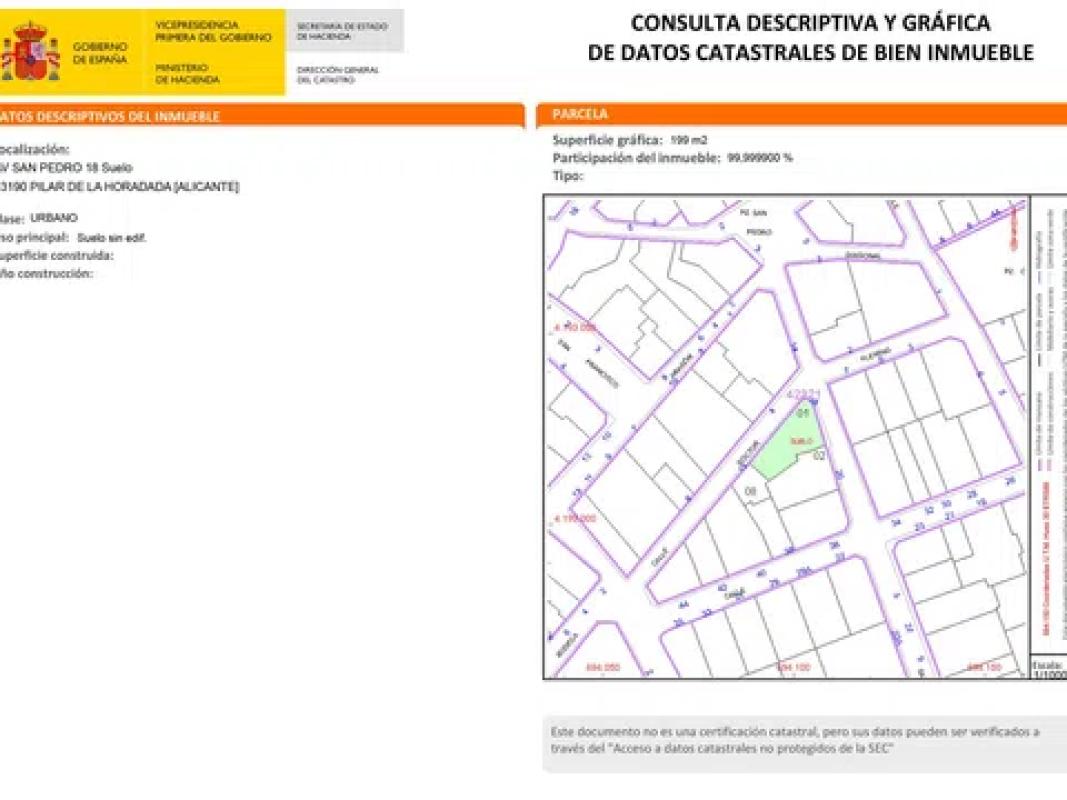Click the 'SUELO' label inside the green parcel

point(801,441)
